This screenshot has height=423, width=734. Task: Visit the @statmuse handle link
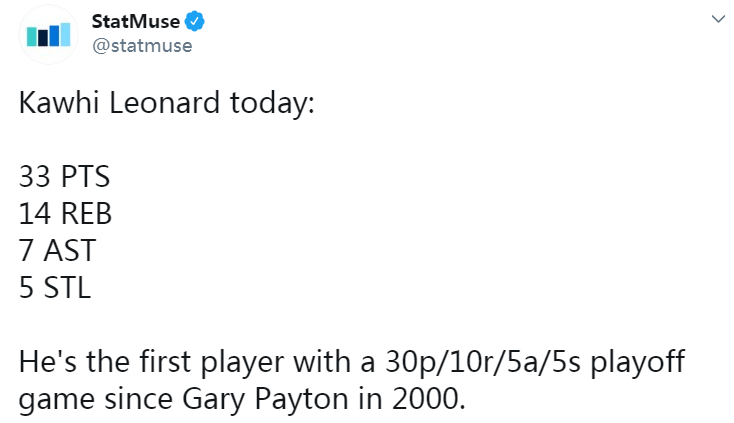[x=142, y=46]
